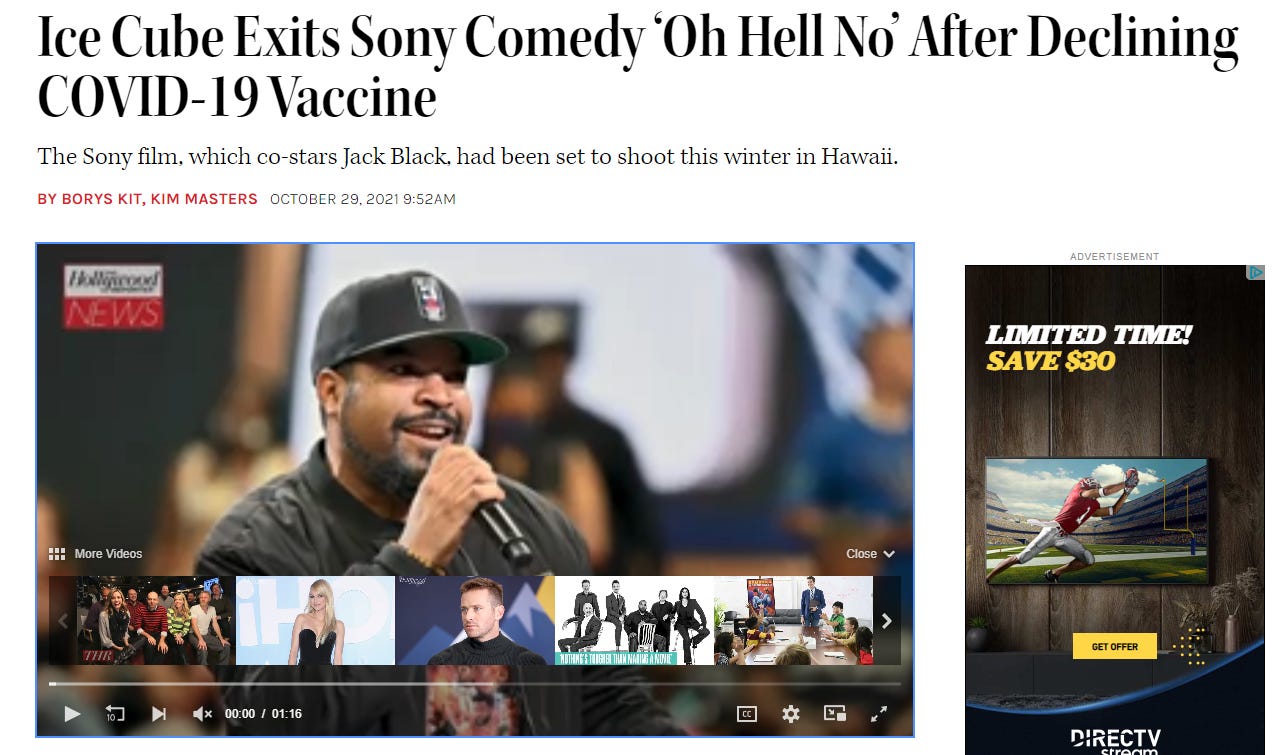Toggle closed captions on the video
1273x755 pixels.
pyautogui.click(x=747, y=713)
